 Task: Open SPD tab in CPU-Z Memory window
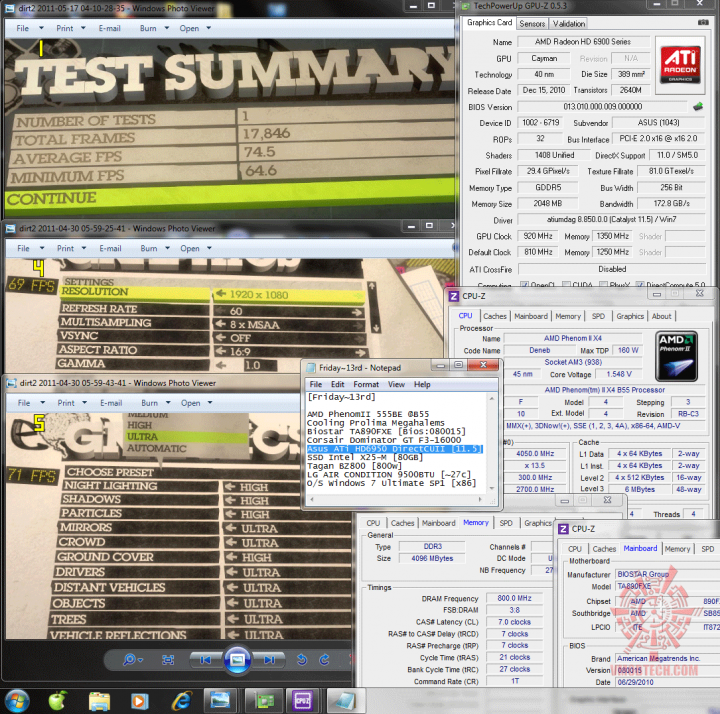pyautogui.click(x=506, y=523)
